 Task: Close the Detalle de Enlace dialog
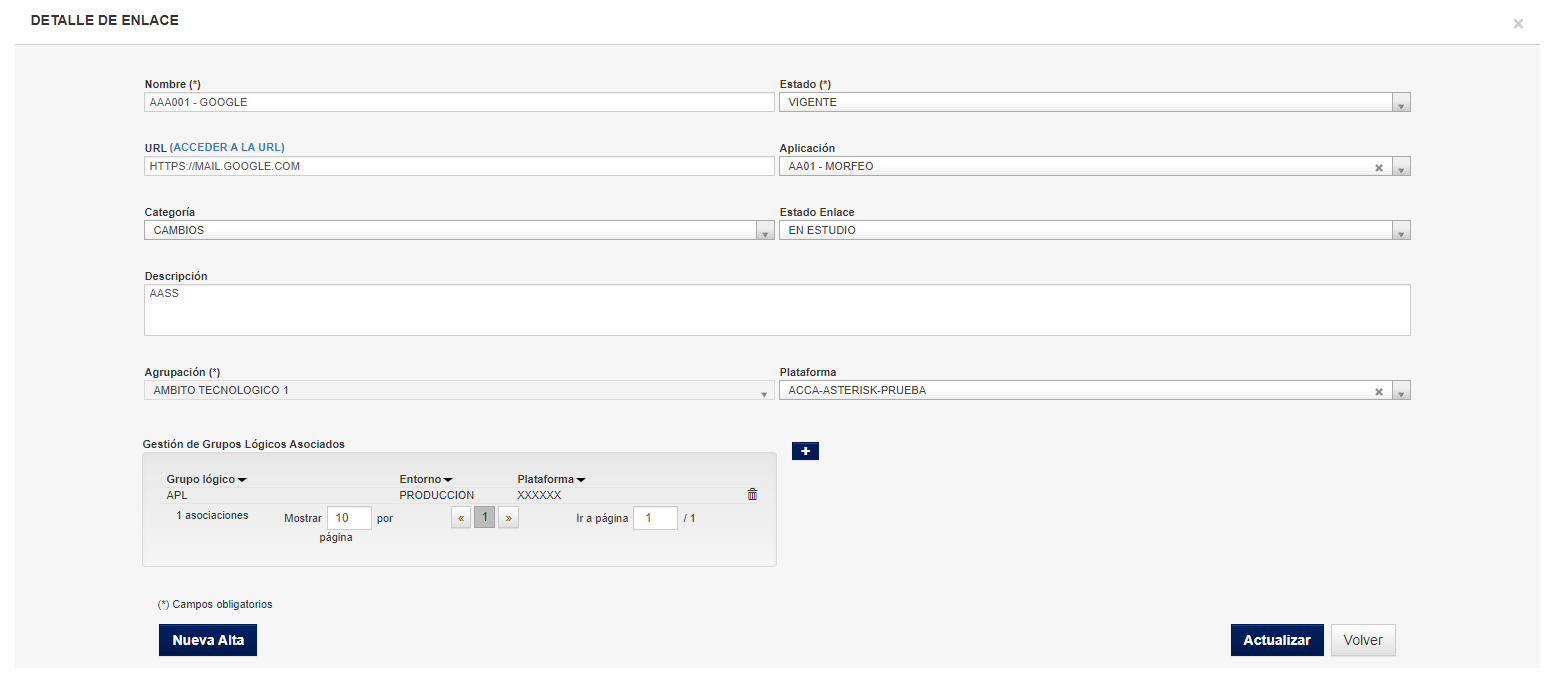click(x=1518, y=24)
